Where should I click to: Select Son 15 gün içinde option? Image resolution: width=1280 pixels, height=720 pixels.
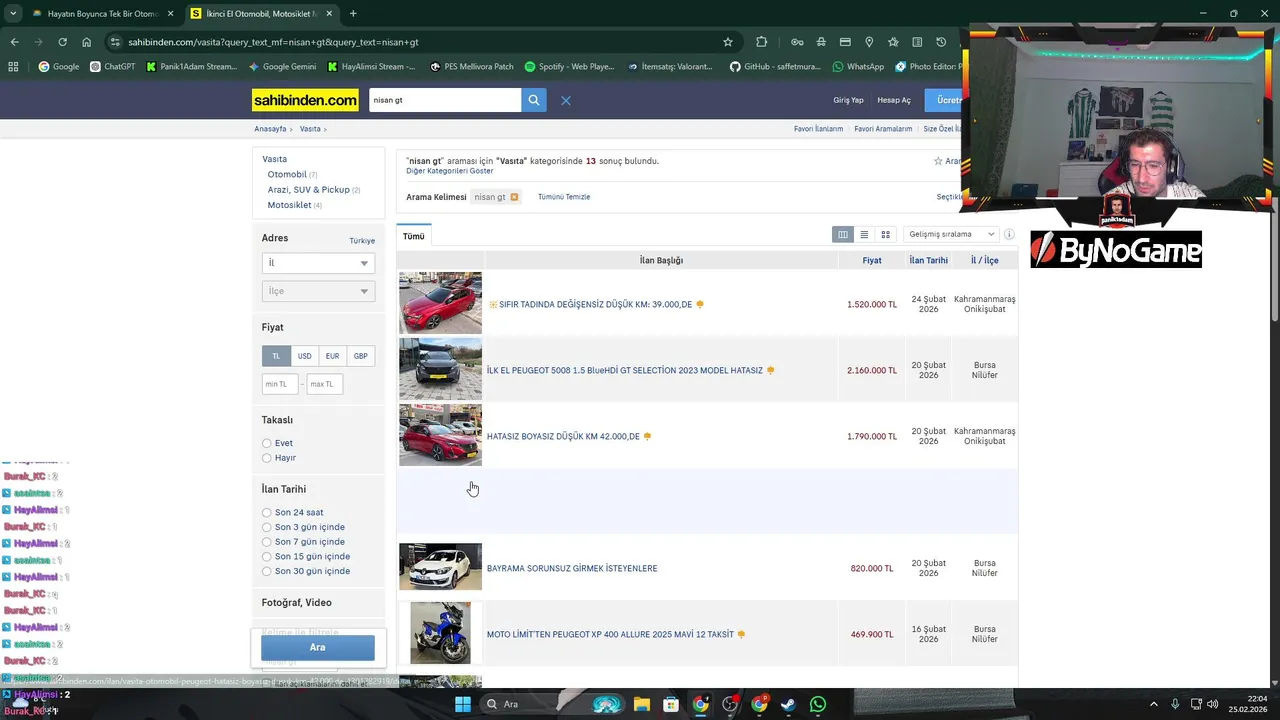point(267,556)
